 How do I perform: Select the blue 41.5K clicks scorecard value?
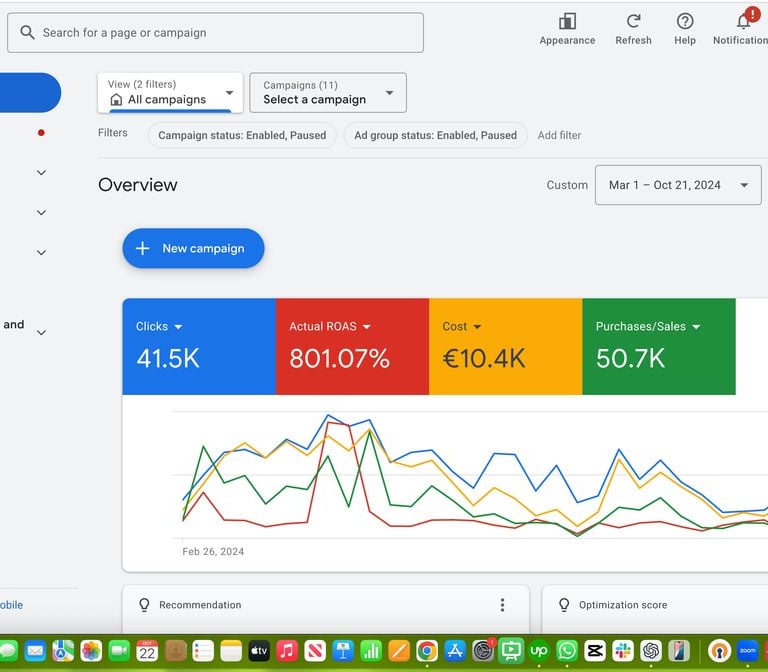click(x=168, y=359)
